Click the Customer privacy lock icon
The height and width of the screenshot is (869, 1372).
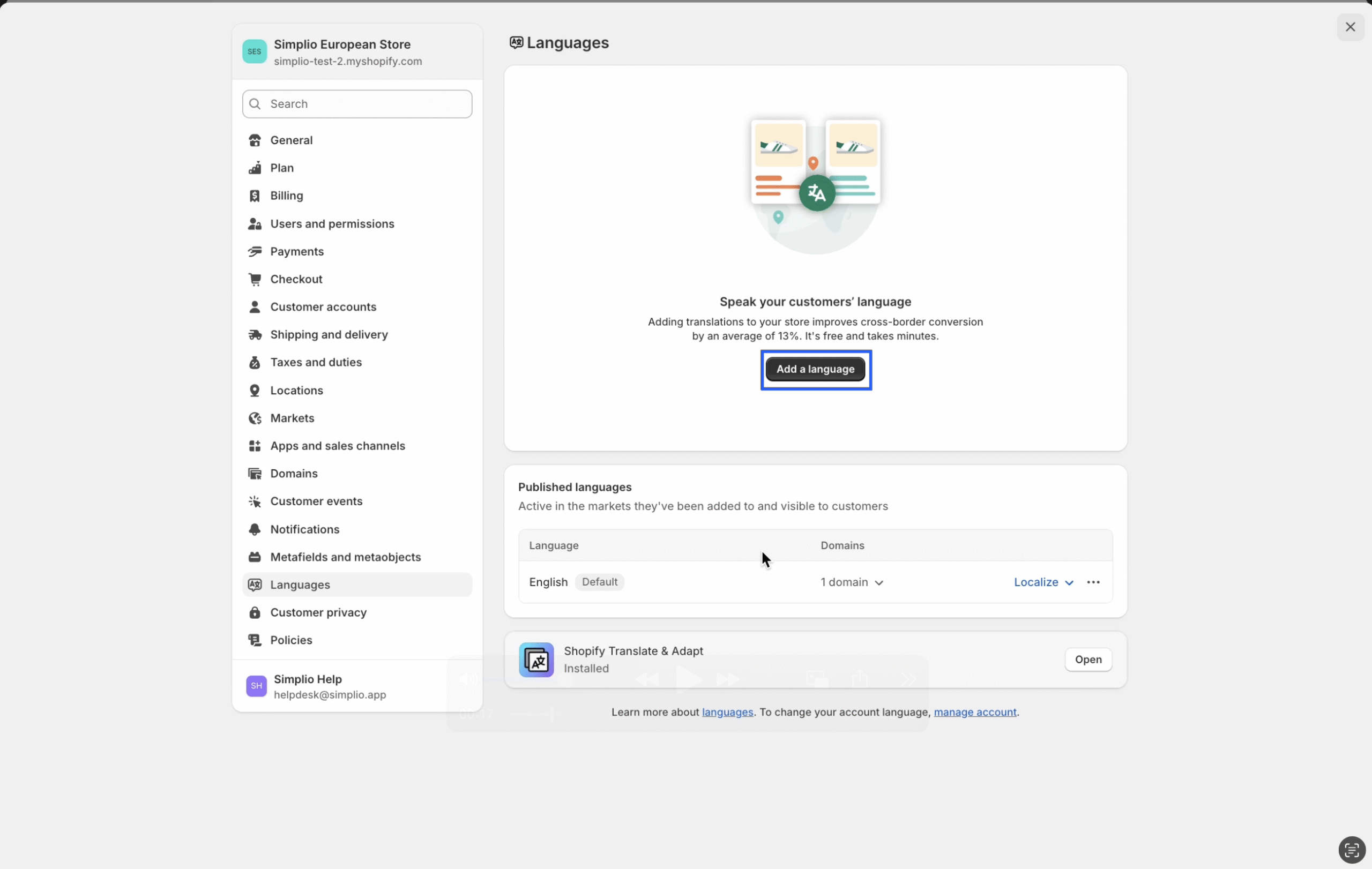point(255,613)
